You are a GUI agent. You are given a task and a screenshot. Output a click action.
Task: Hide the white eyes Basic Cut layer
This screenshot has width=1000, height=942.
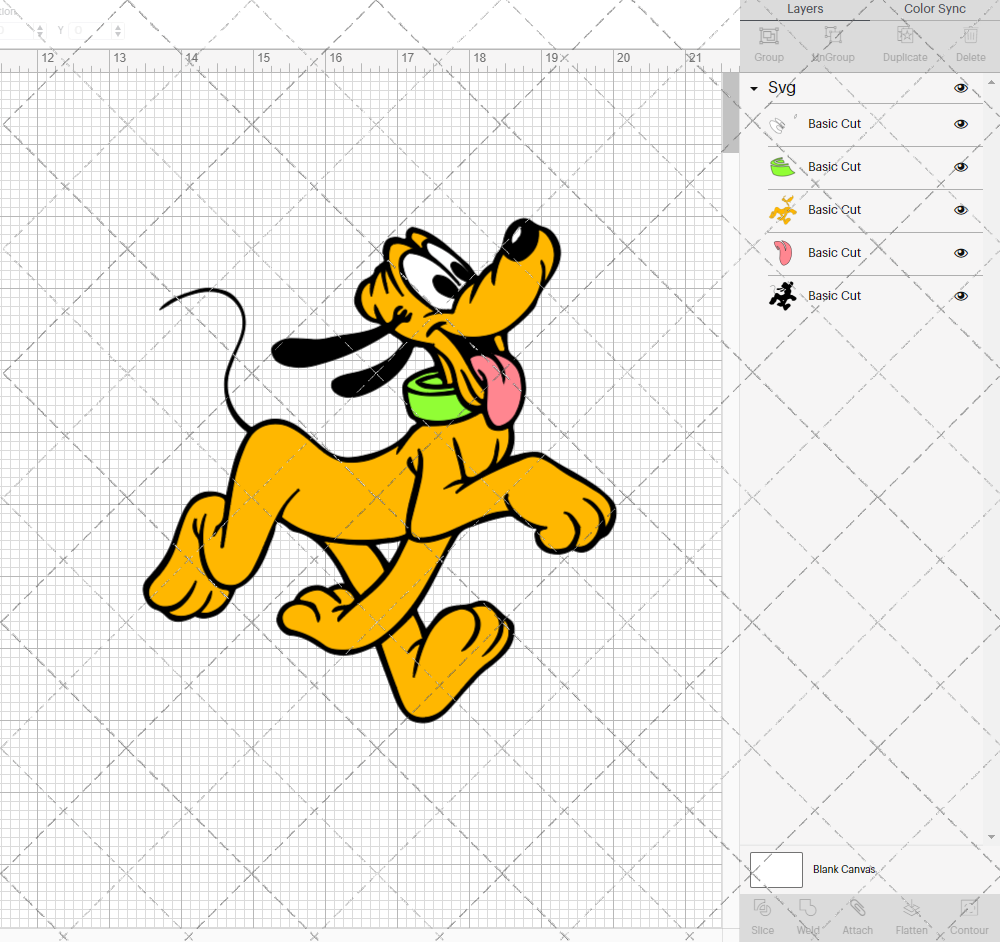click(x=960, y=124)
